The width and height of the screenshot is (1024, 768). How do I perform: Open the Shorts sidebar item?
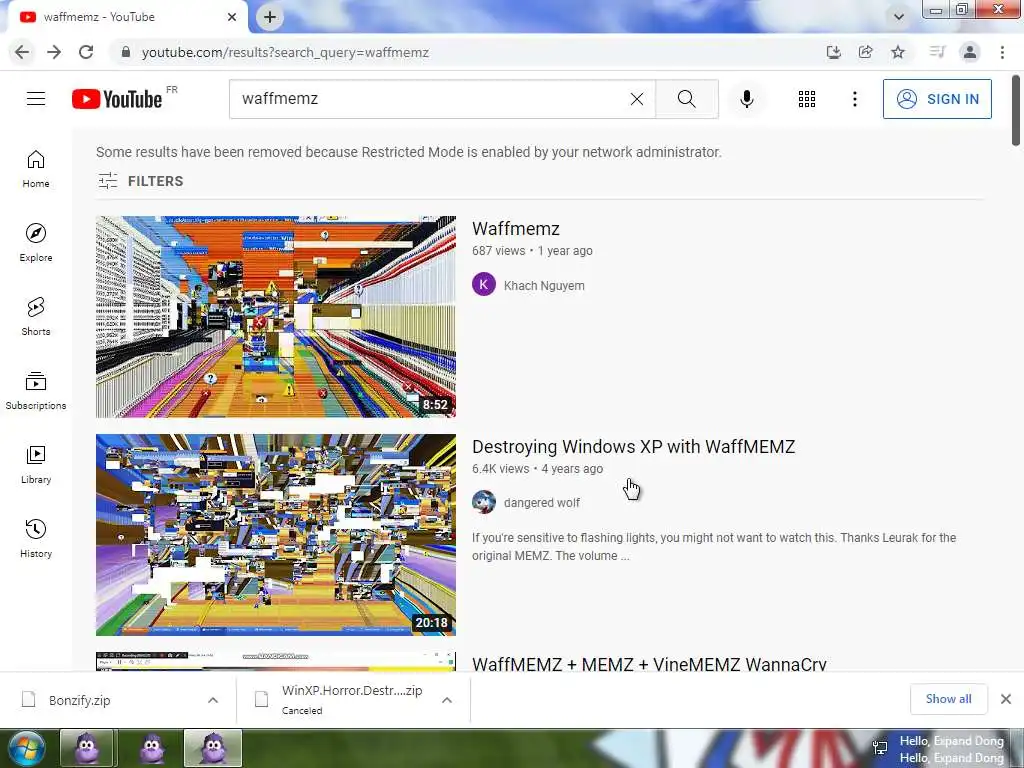point(36,317)
